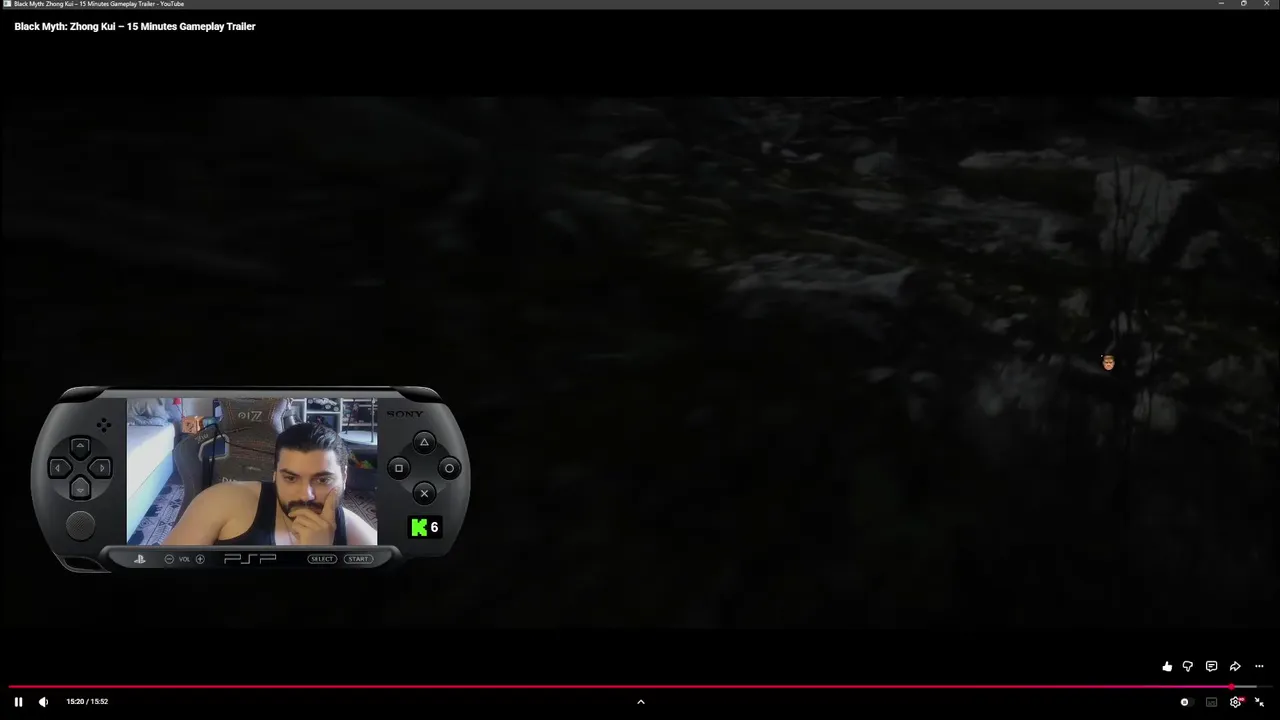Click the 15:20 / 15:52 time display
Viewport: 1280px width, 720px height.
(87, 702)
